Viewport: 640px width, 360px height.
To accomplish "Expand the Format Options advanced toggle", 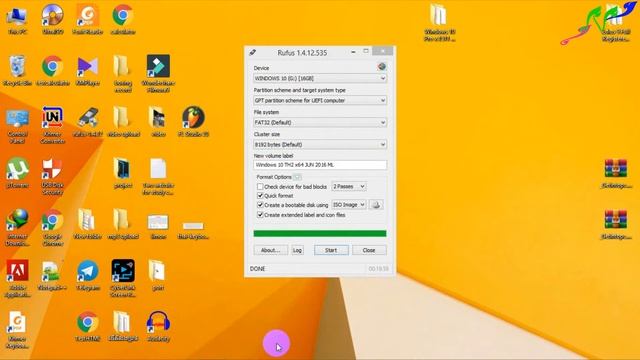I will coord(297,177).
